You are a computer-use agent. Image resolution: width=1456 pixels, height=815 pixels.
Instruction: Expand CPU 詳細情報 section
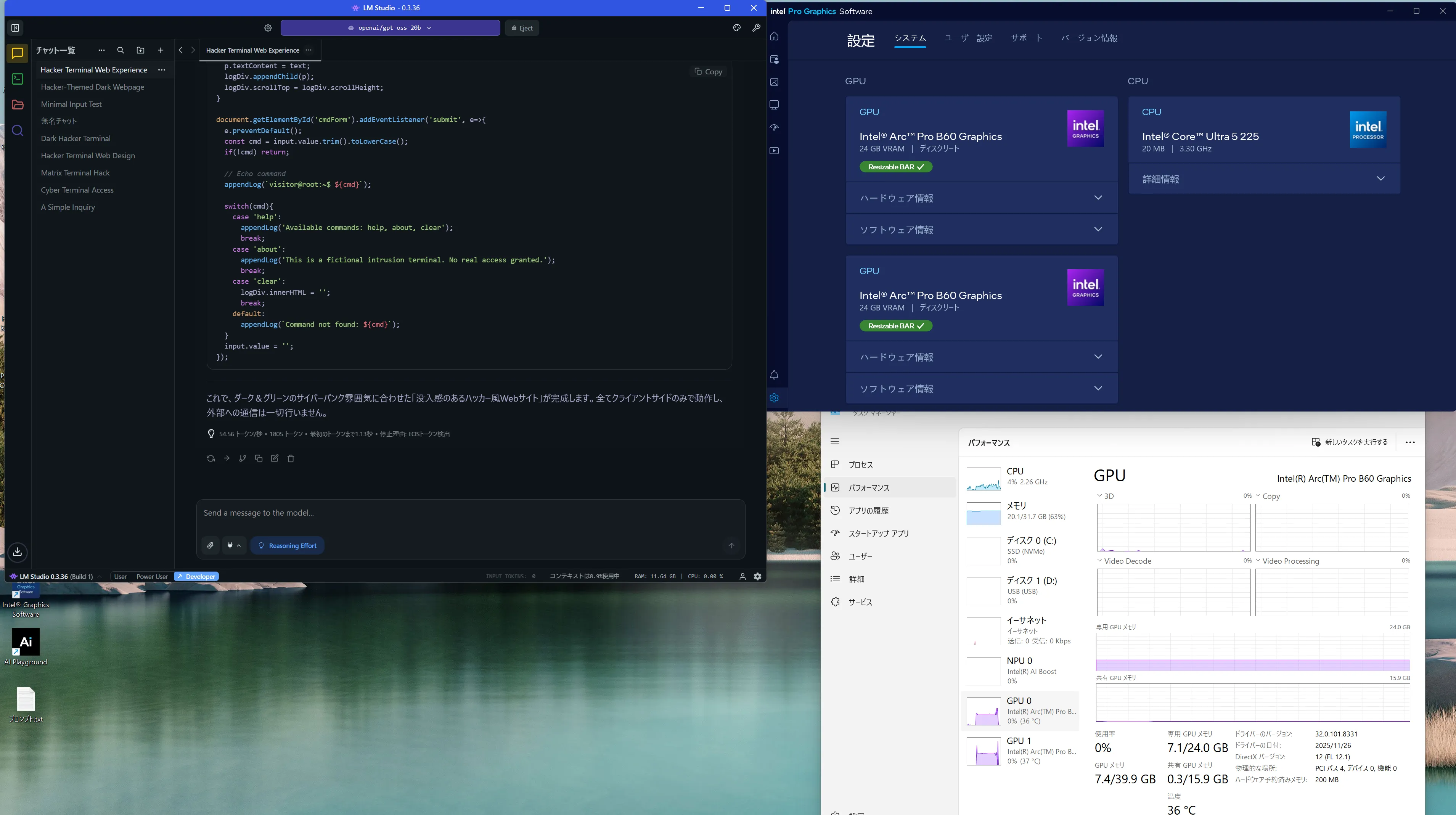point(1264,178)
